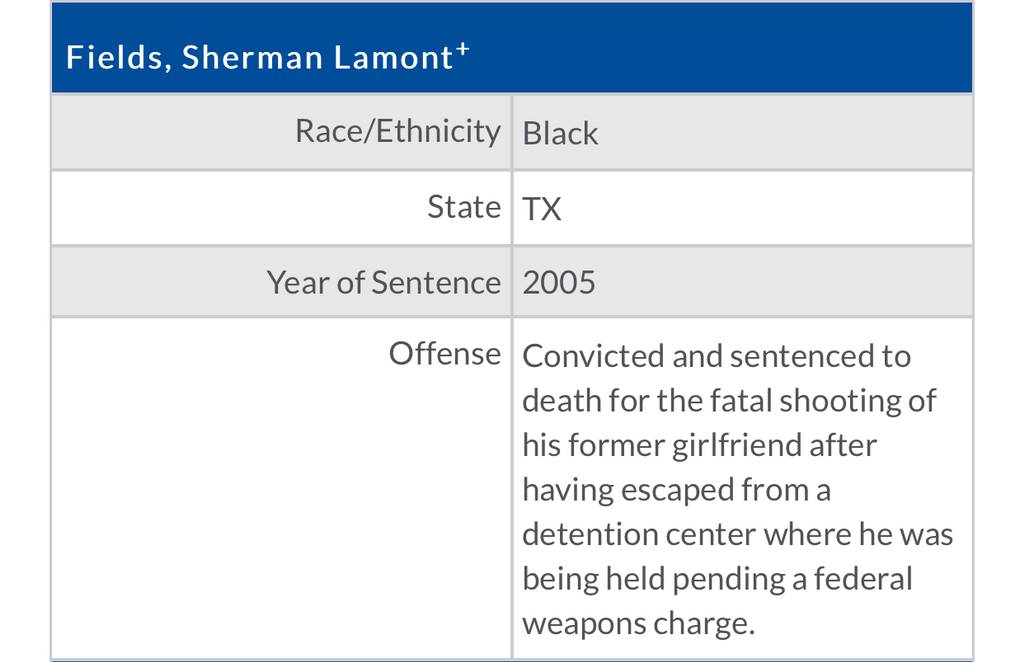Screen dimensions: 1024x662
Task: Click the word Sherman in the header
Action: tap(252, 57)
